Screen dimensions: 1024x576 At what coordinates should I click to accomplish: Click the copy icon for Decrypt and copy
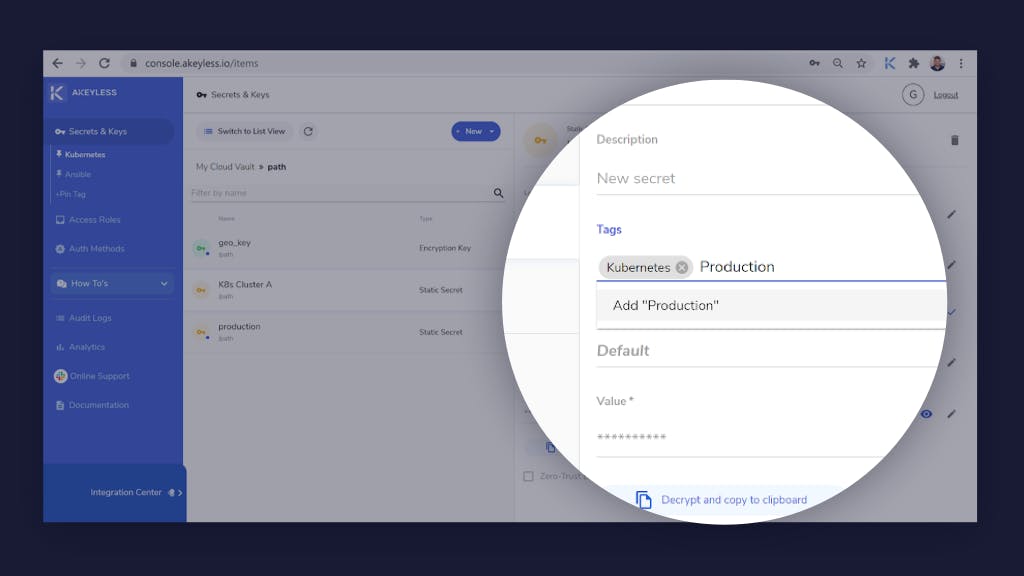[x=644, y=500]
